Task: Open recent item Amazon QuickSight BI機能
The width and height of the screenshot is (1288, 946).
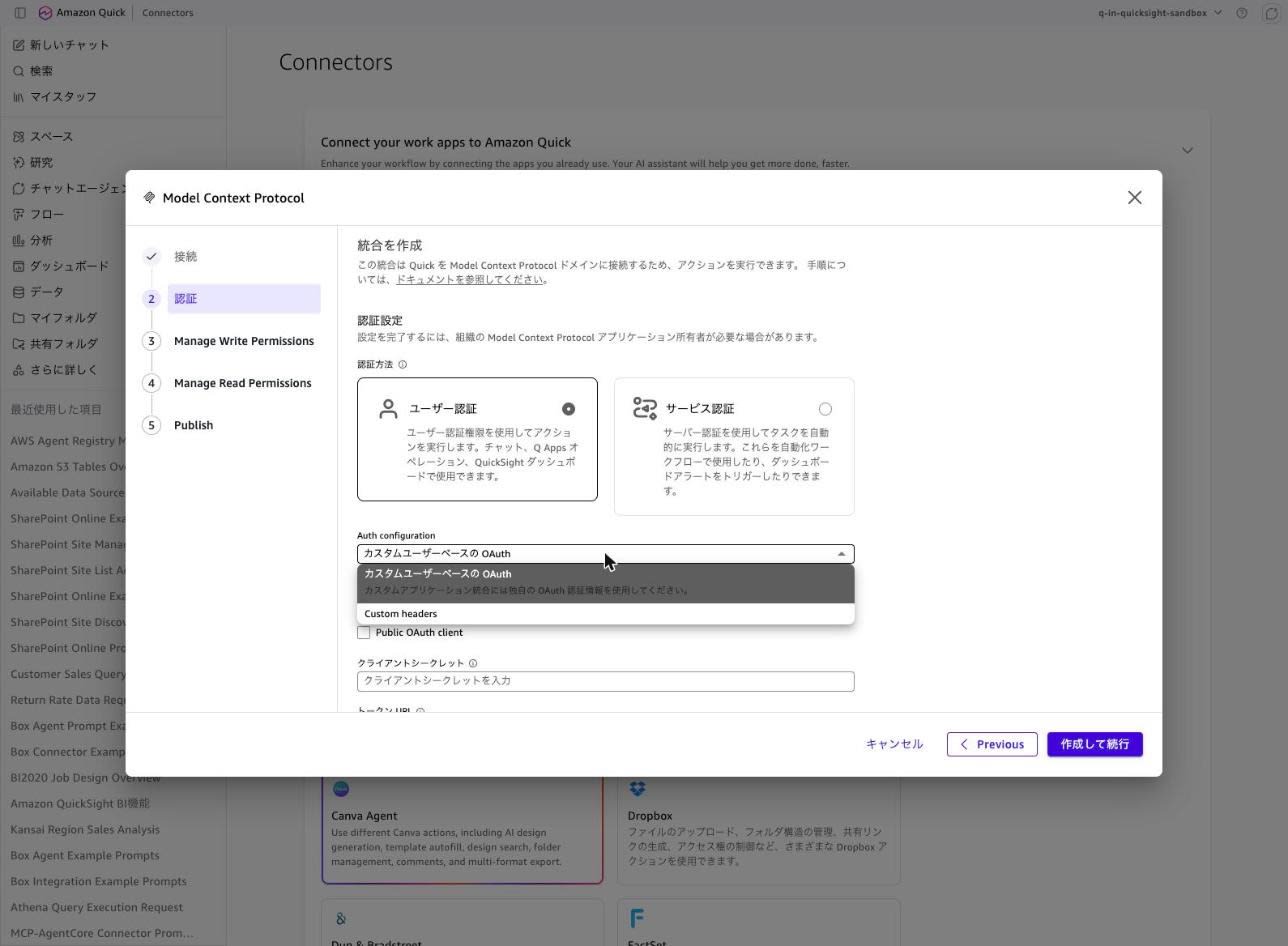Action: click(x=80, y=804)
